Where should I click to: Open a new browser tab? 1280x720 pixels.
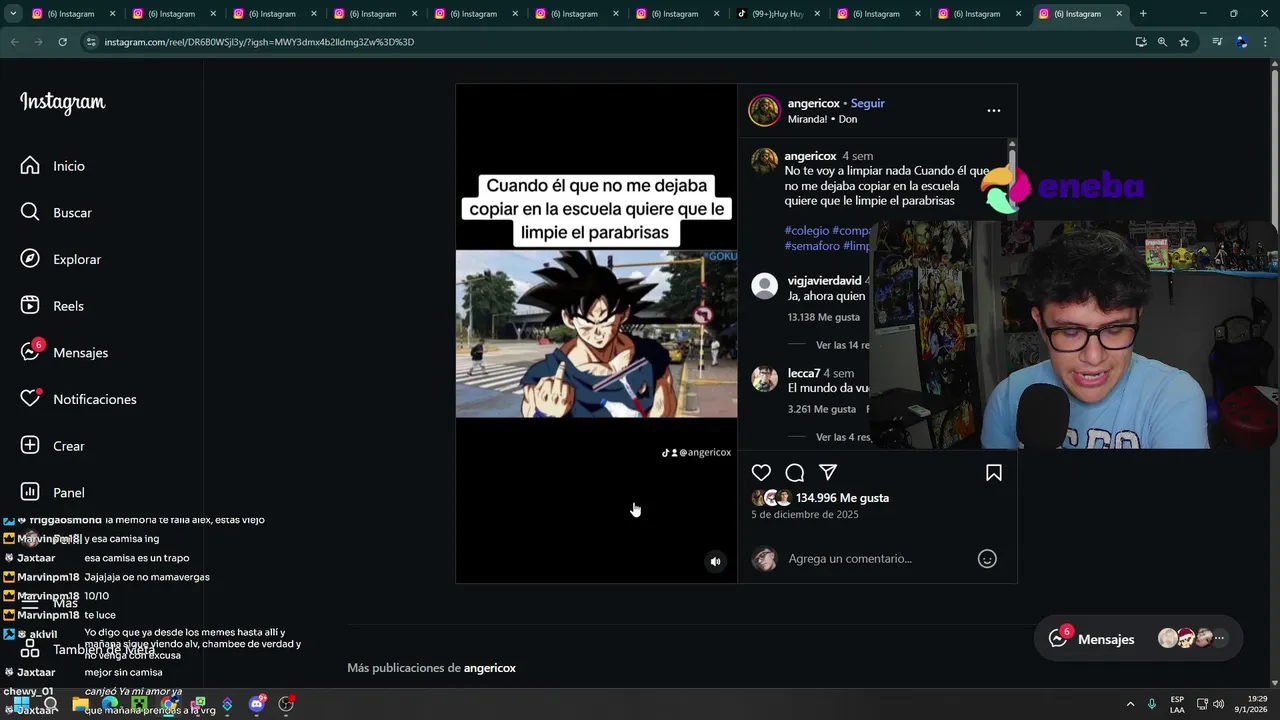(x=1143, y=14)
